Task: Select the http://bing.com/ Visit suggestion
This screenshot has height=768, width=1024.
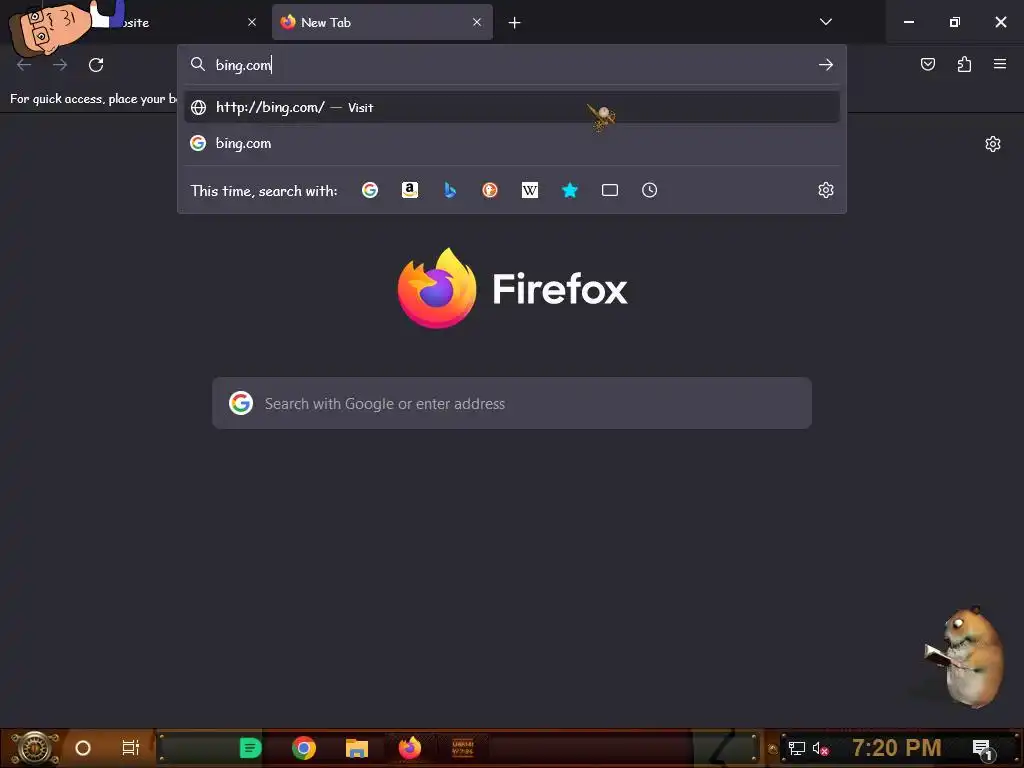Action: [512, 107]
